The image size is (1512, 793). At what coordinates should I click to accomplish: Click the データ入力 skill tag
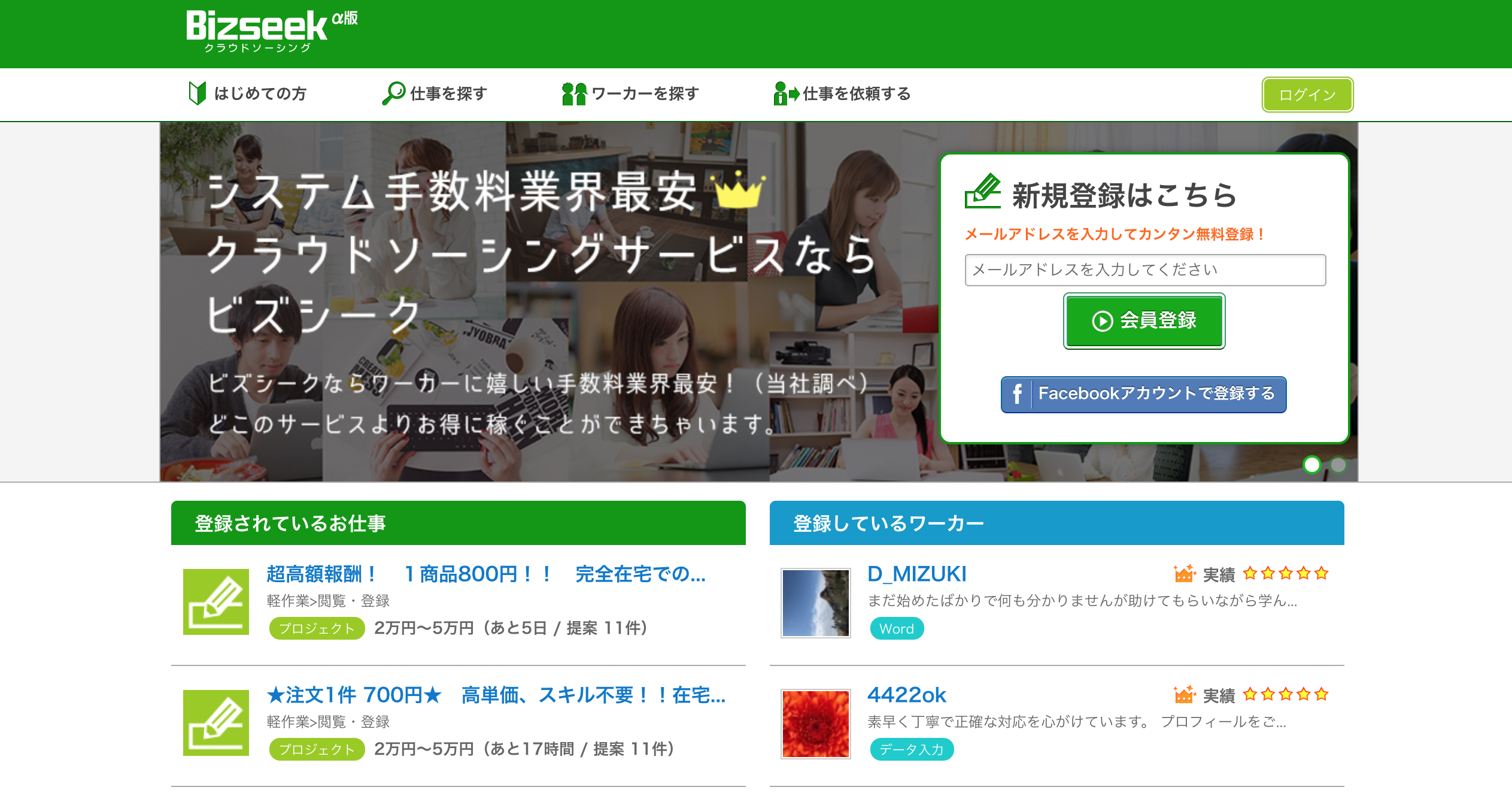tap(912, 749)
